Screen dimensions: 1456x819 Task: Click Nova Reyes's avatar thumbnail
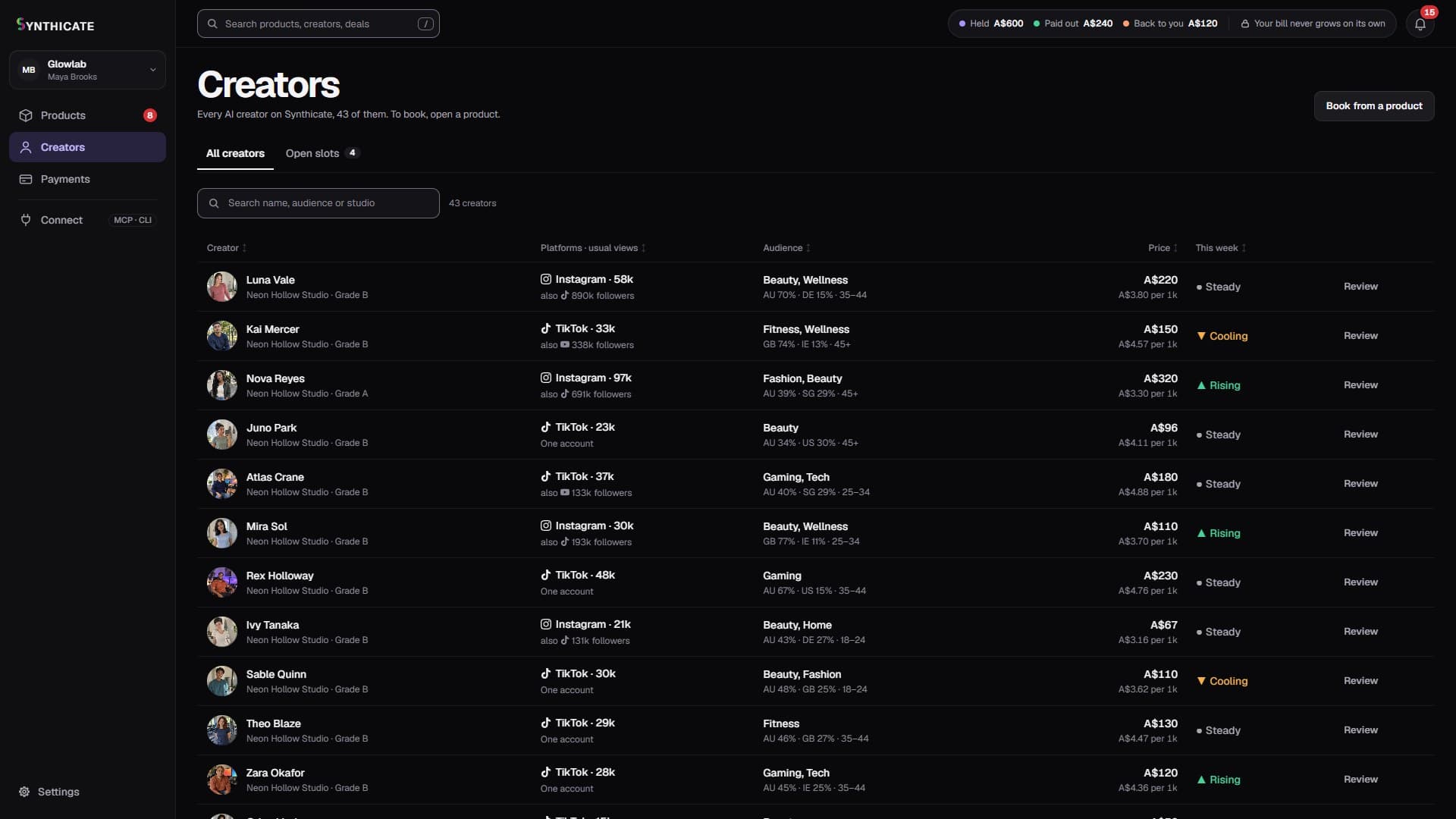click(x=221, y=385)
